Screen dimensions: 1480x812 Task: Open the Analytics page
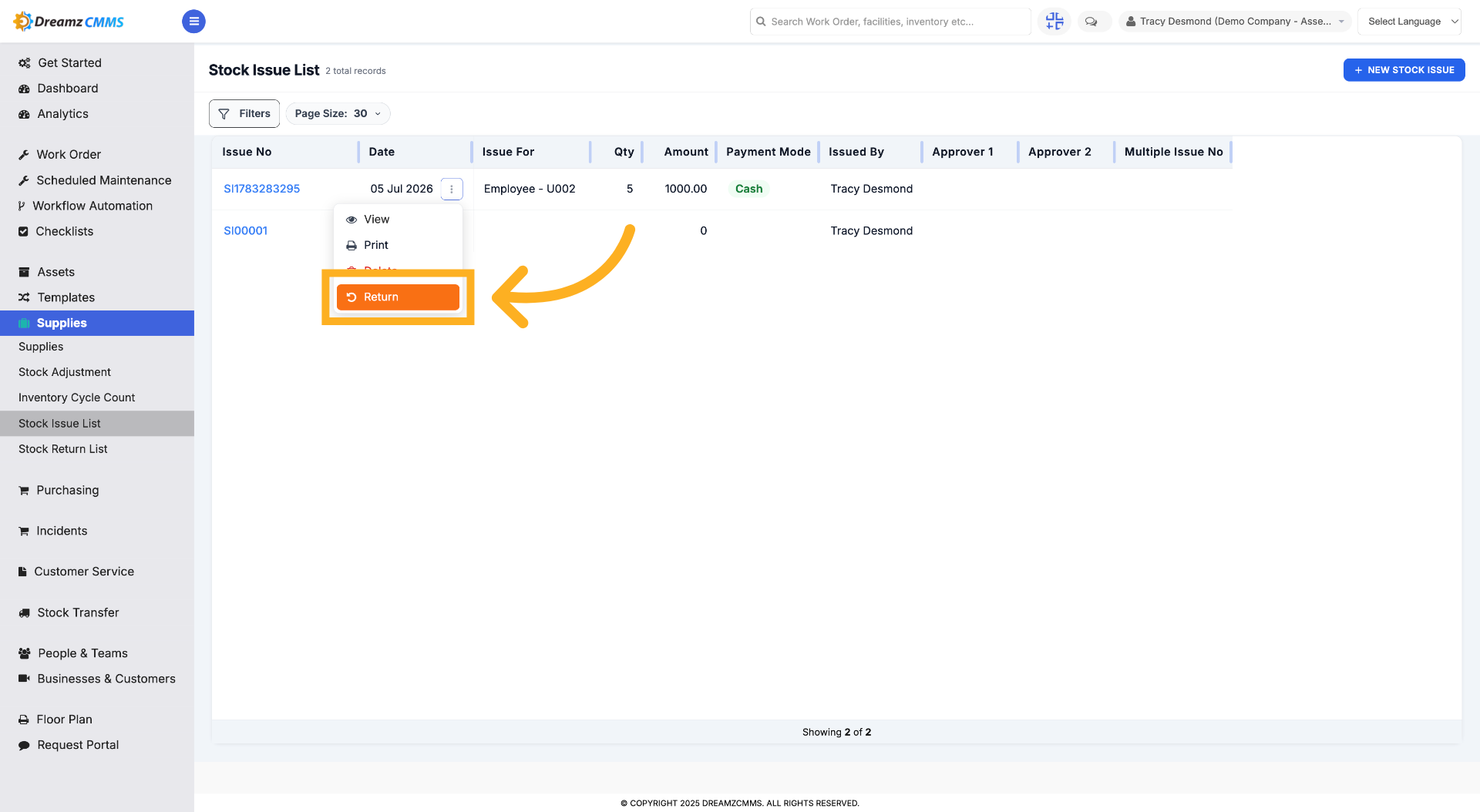click(x=62, y=114)
